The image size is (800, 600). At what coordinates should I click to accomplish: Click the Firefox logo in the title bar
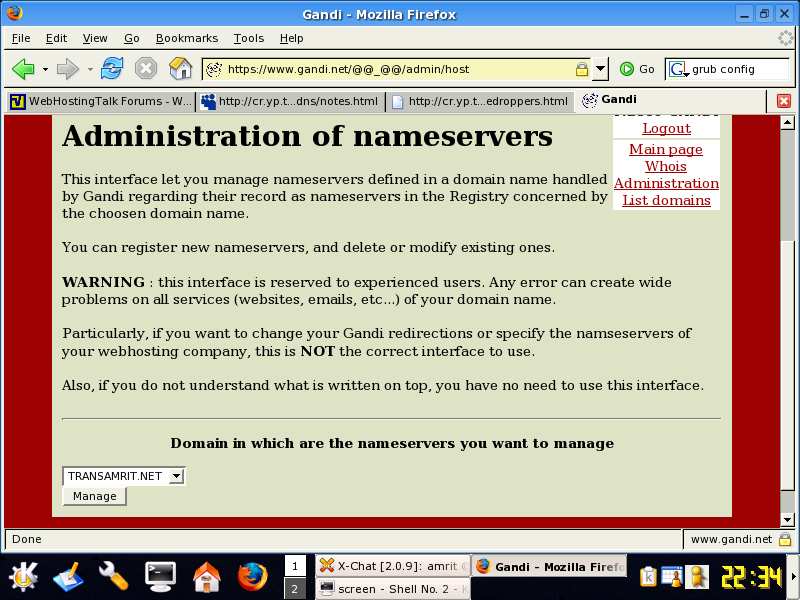15,13
